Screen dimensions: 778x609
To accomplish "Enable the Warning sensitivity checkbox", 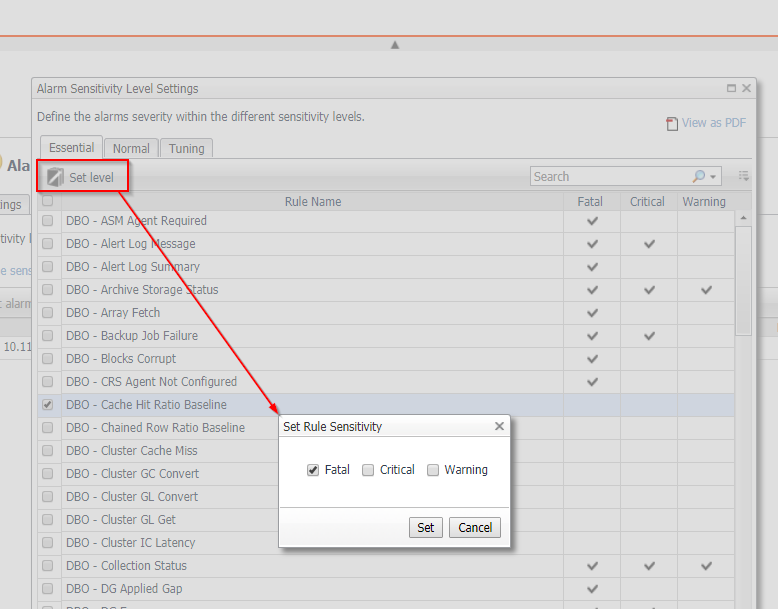I will point(433,470).
